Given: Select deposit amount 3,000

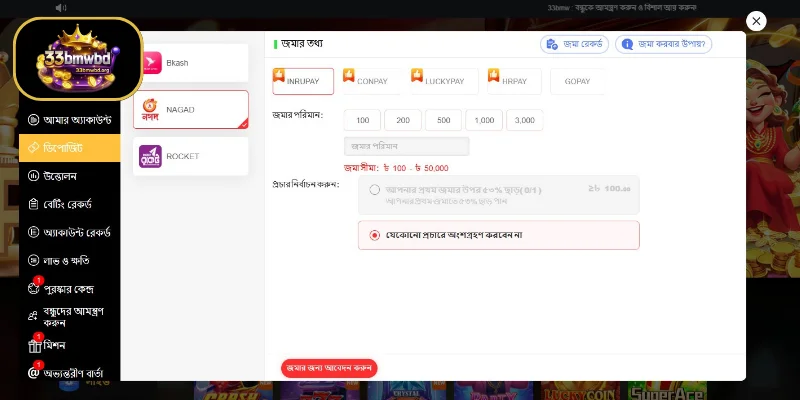Looking at the screenshot, I should (524, 120).
